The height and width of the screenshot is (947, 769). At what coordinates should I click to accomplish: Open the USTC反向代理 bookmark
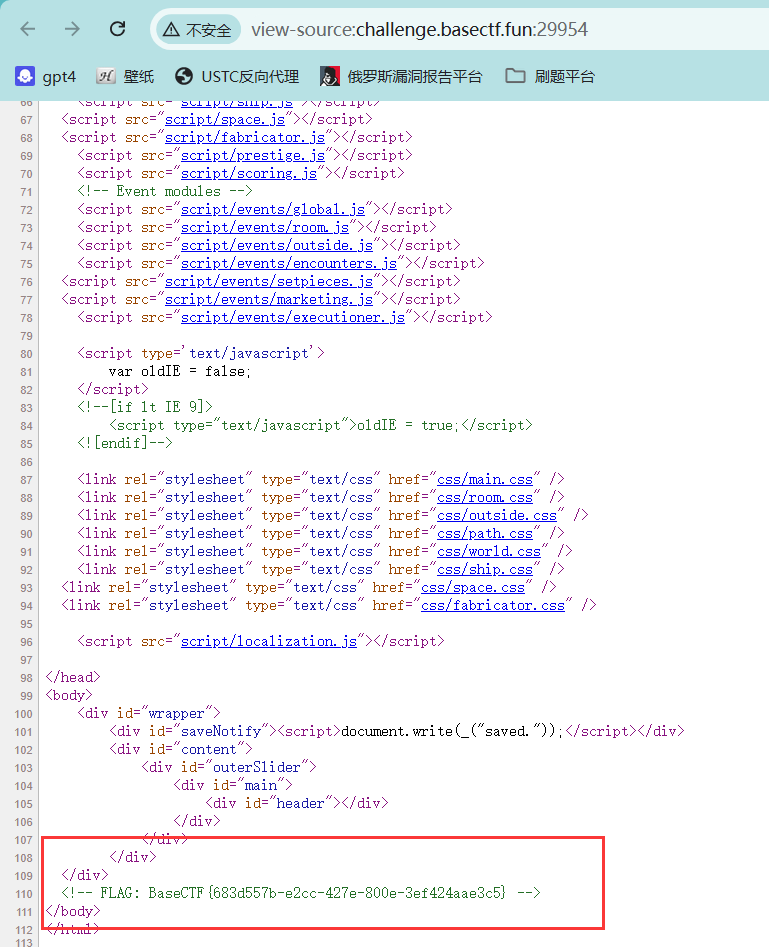(237, 76)
